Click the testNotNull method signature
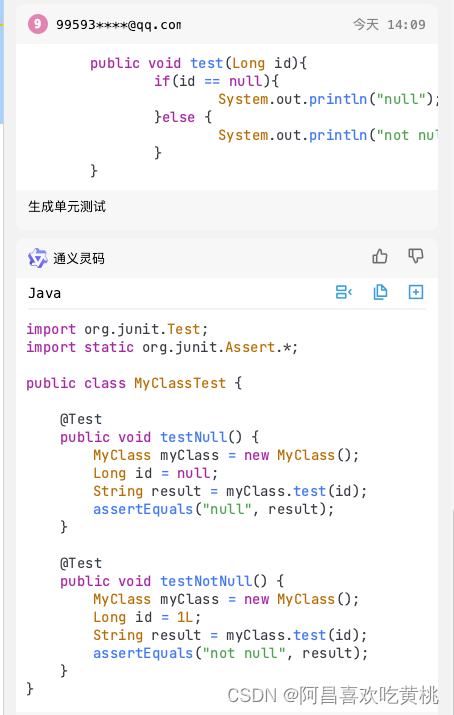The width and height of the screenshot is (454, 715). point(172,581)
